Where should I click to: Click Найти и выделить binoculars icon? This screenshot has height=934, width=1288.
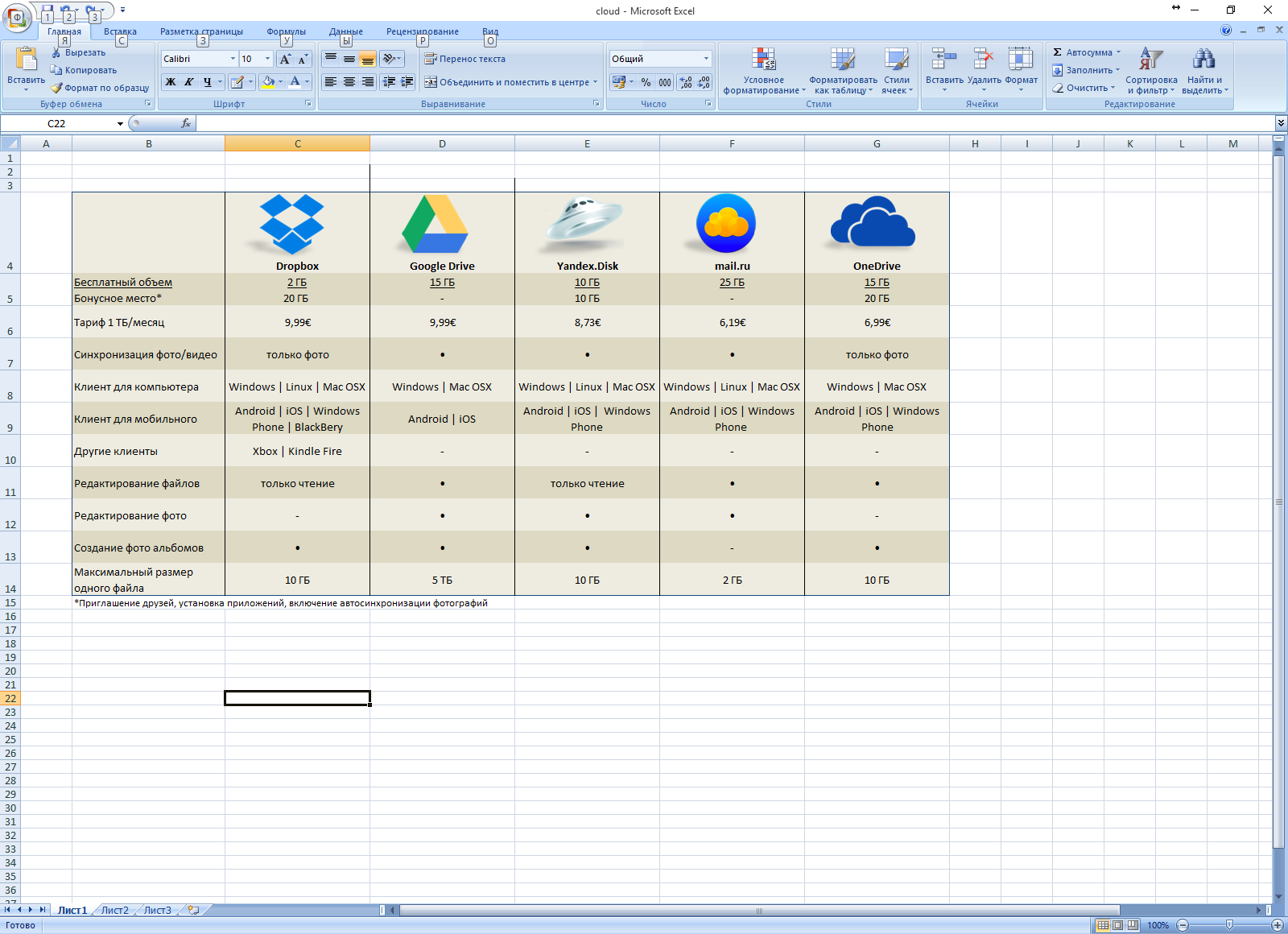(1204, 59)
